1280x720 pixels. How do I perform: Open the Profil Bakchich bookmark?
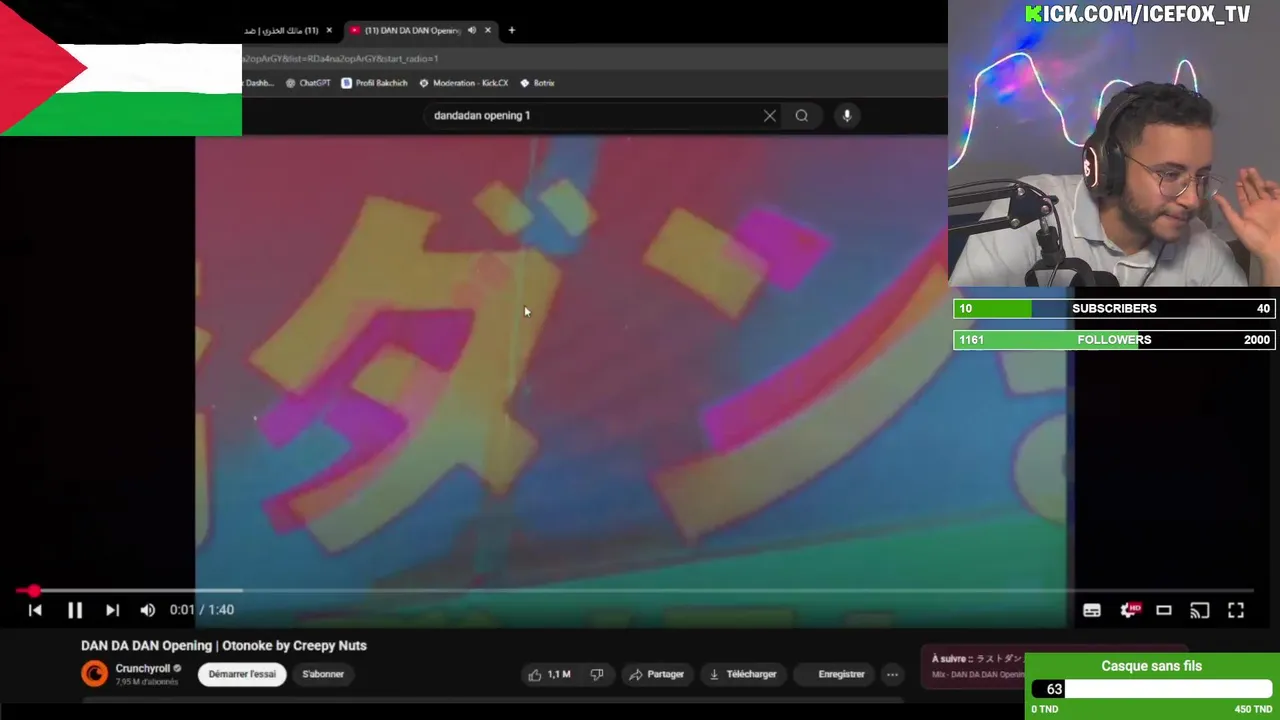[374, 83]
